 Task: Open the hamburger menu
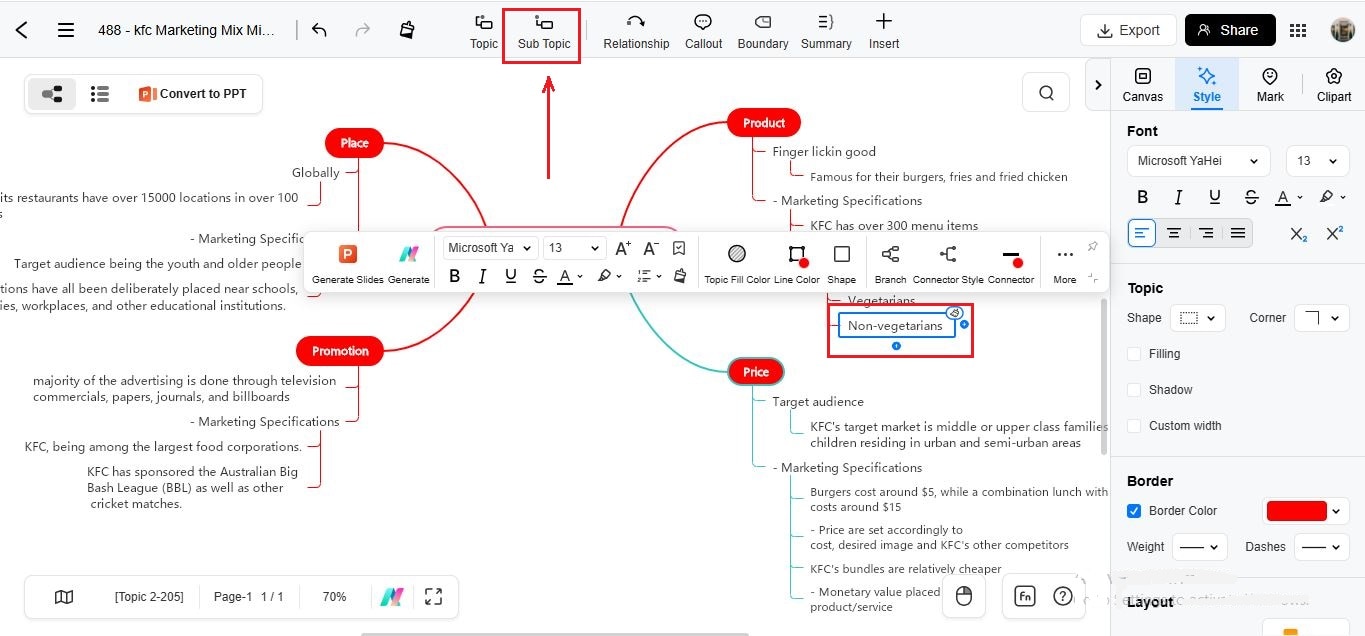point(66,30)
